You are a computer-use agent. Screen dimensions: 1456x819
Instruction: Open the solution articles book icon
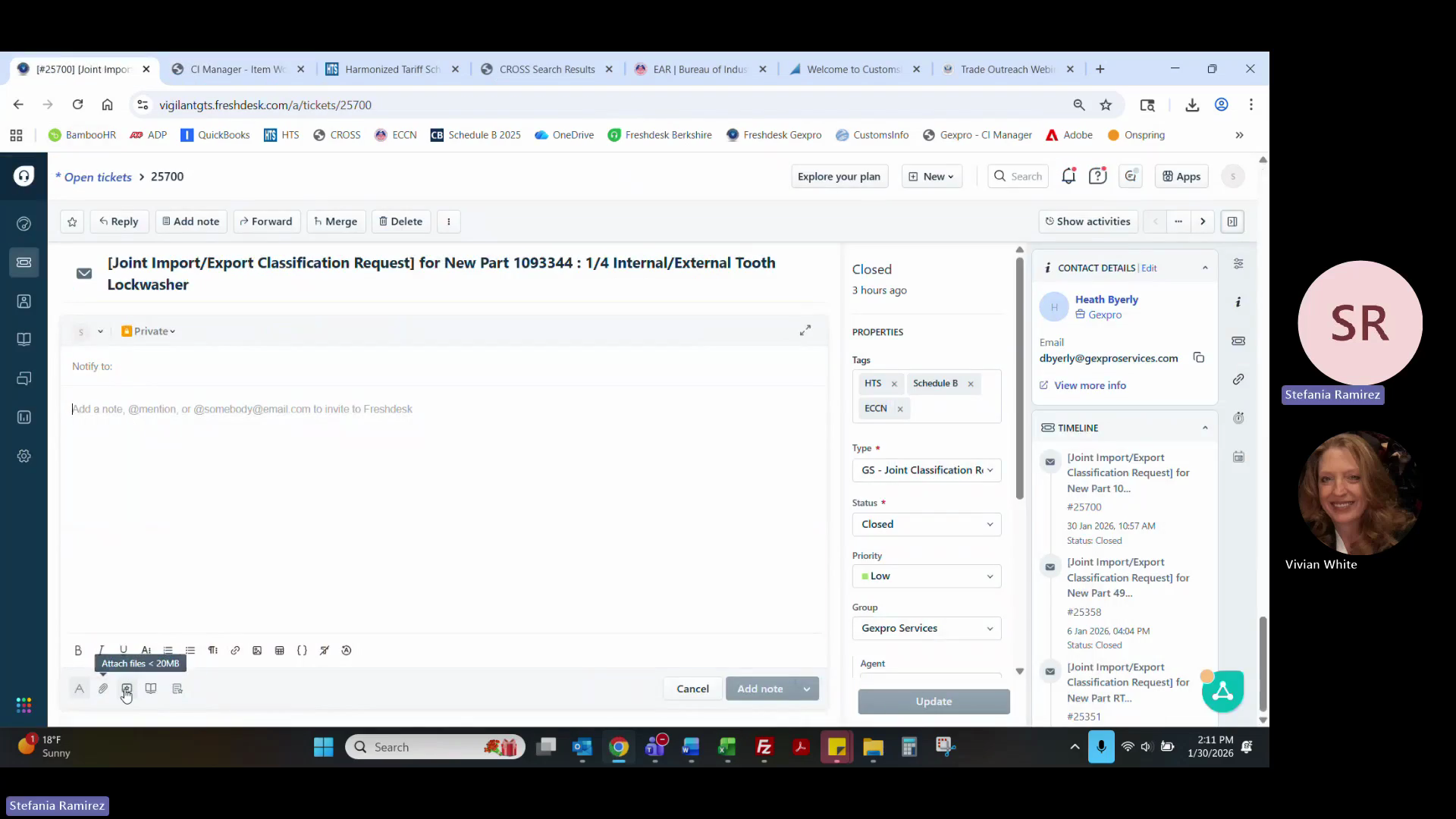tap(151, 689)
